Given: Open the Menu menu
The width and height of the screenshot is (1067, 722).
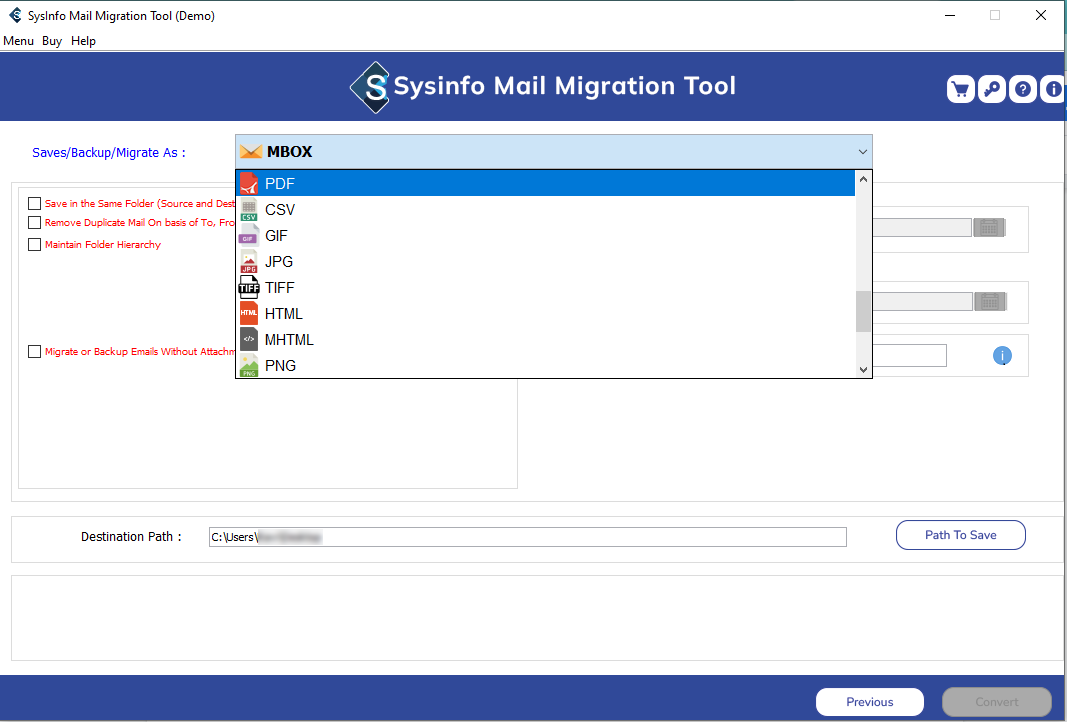Looking at the screenshot, I should 18,41.
